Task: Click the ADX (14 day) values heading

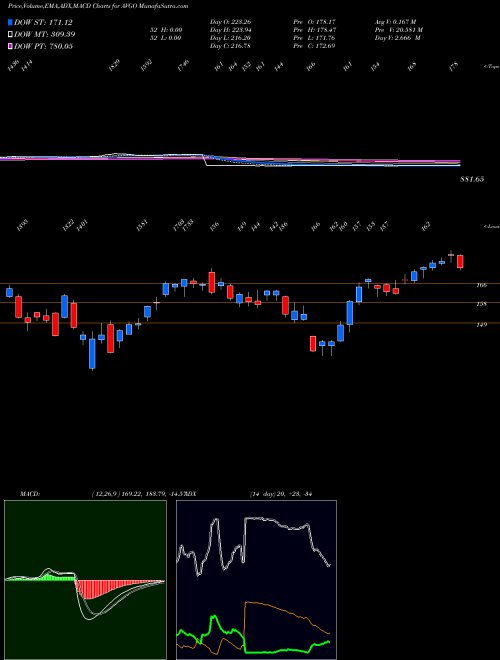Action: pos(281,494)
